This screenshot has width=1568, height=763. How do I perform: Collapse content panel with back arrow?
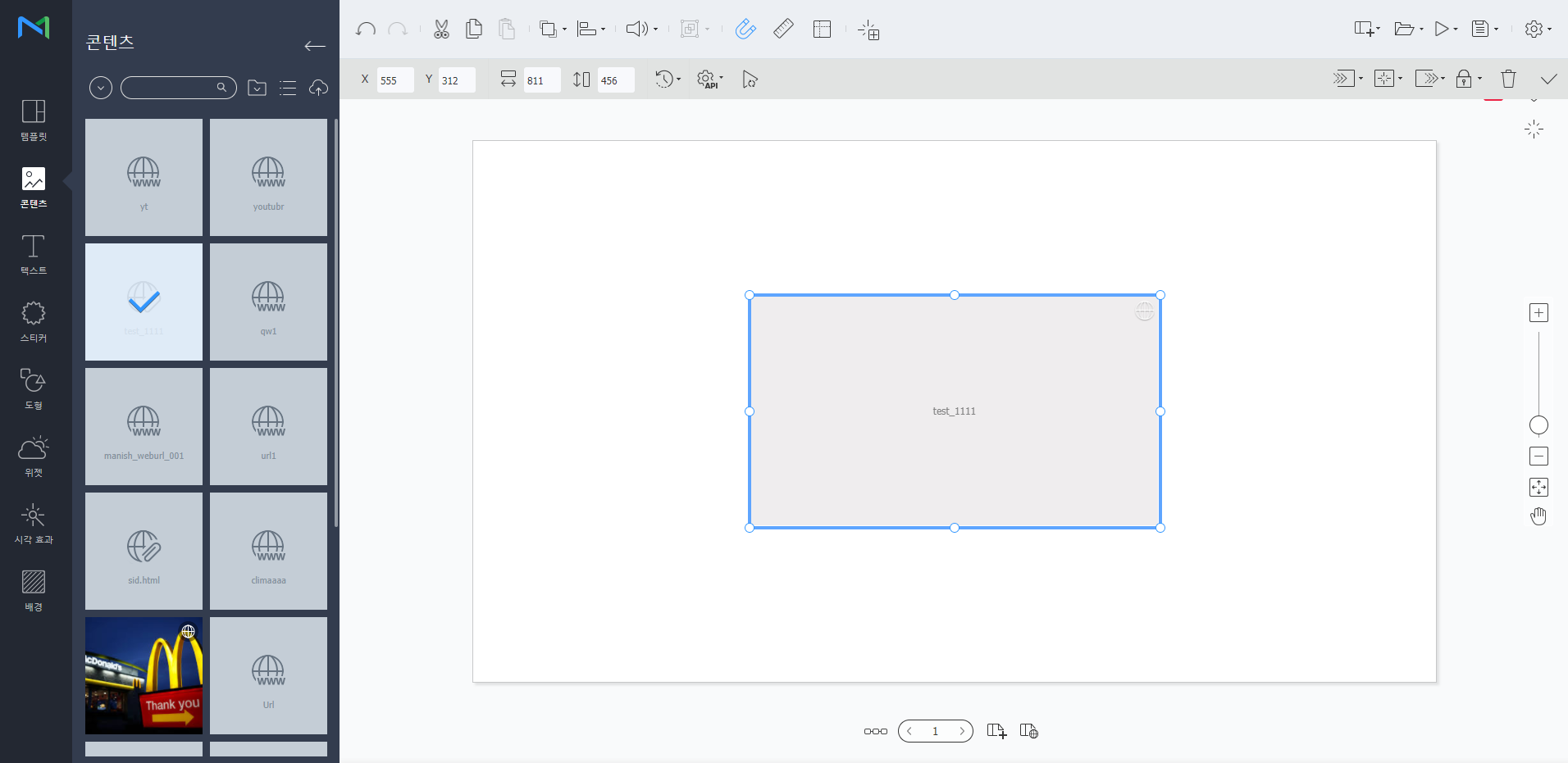[x=315, y=46]
